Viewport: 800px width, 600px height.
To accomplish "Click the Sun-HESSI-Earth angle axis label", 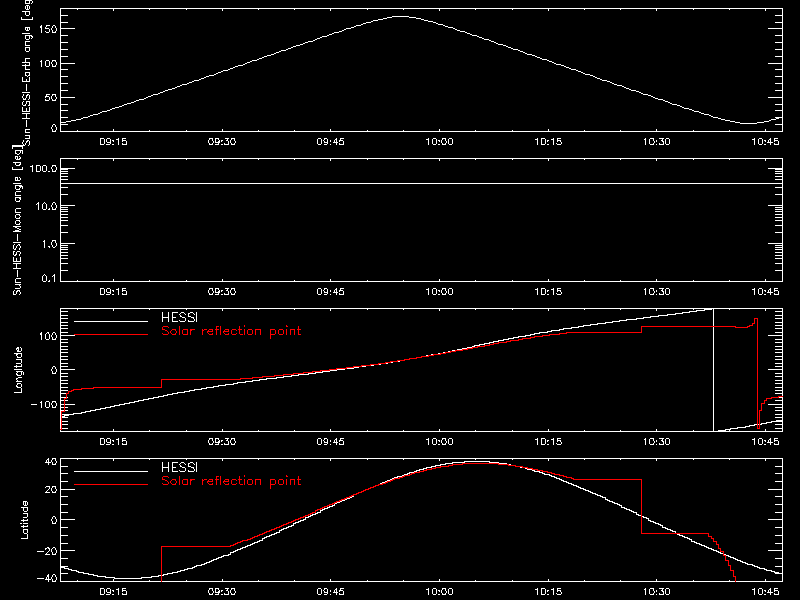I will (28, 71).
